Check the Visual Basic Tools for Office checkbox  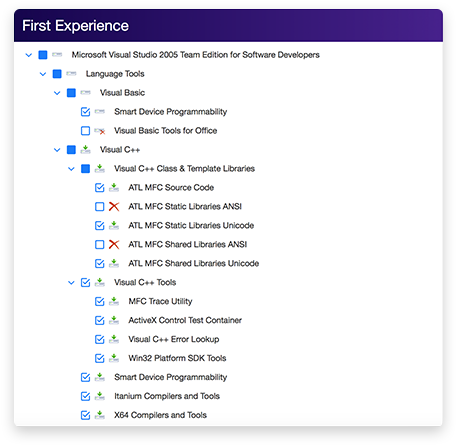86,131
